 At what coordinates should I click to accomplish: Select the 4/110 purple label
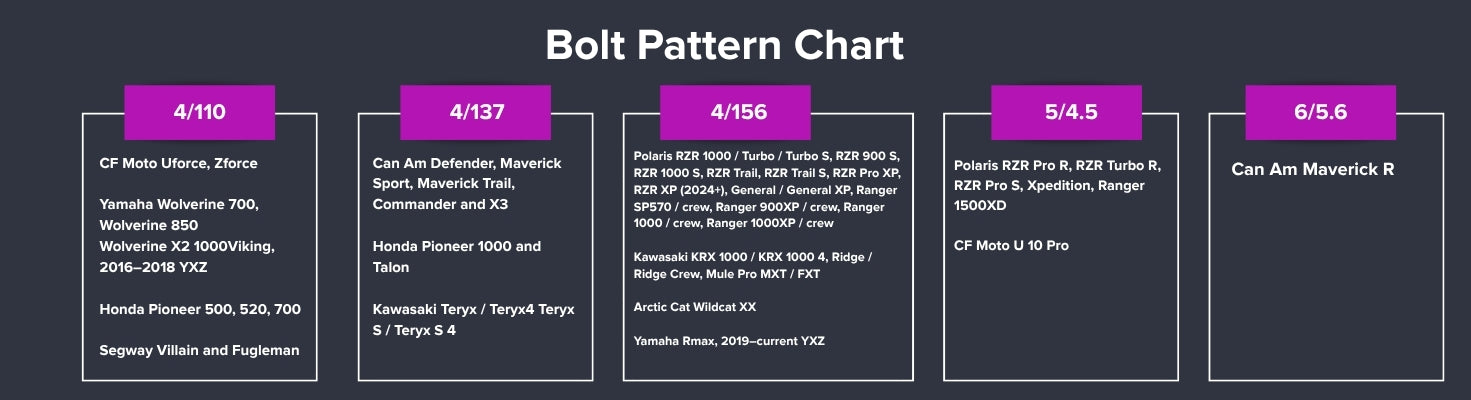tap(199, 112)
